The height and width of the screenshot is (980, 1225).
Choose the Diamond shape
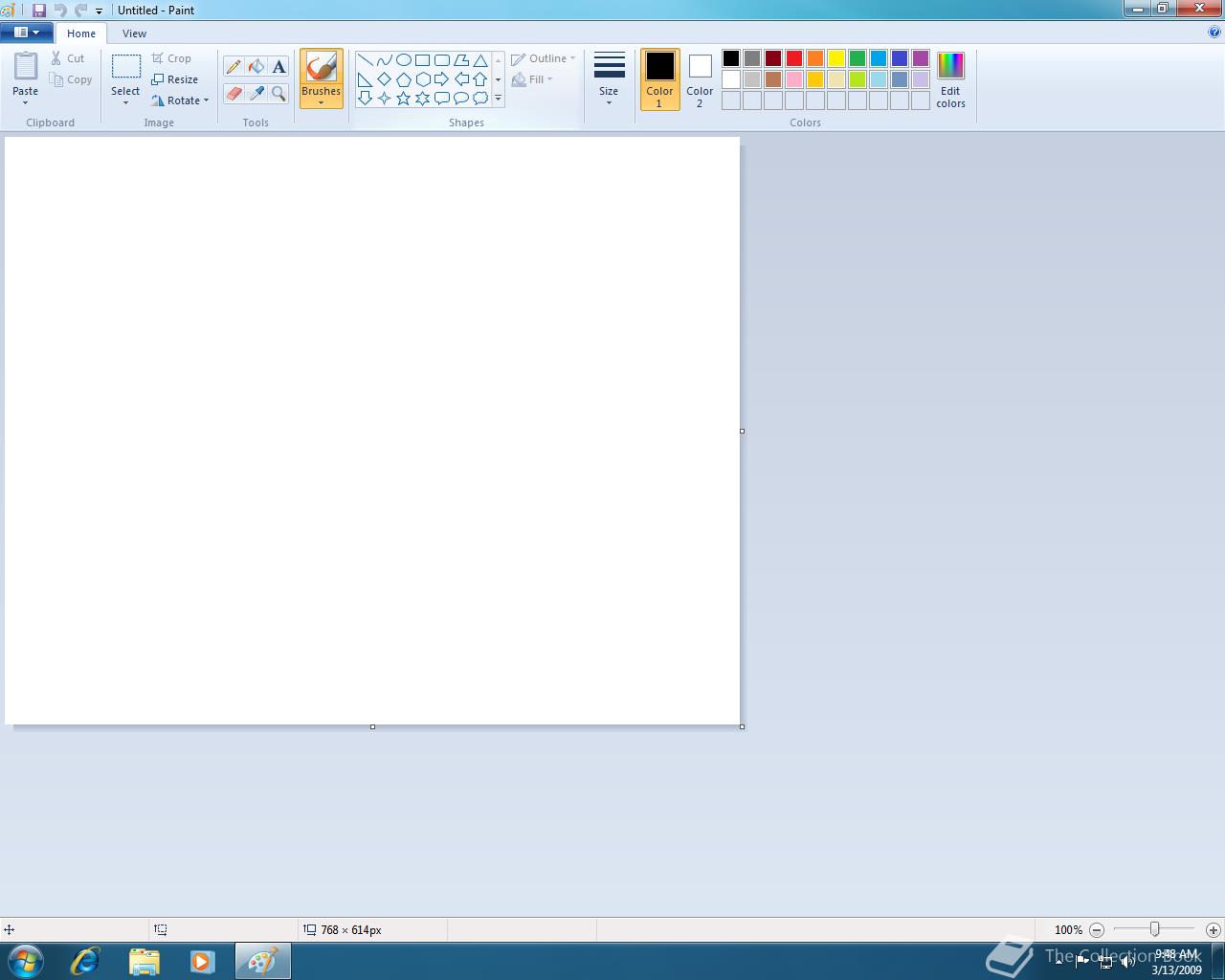click(384, 79)
